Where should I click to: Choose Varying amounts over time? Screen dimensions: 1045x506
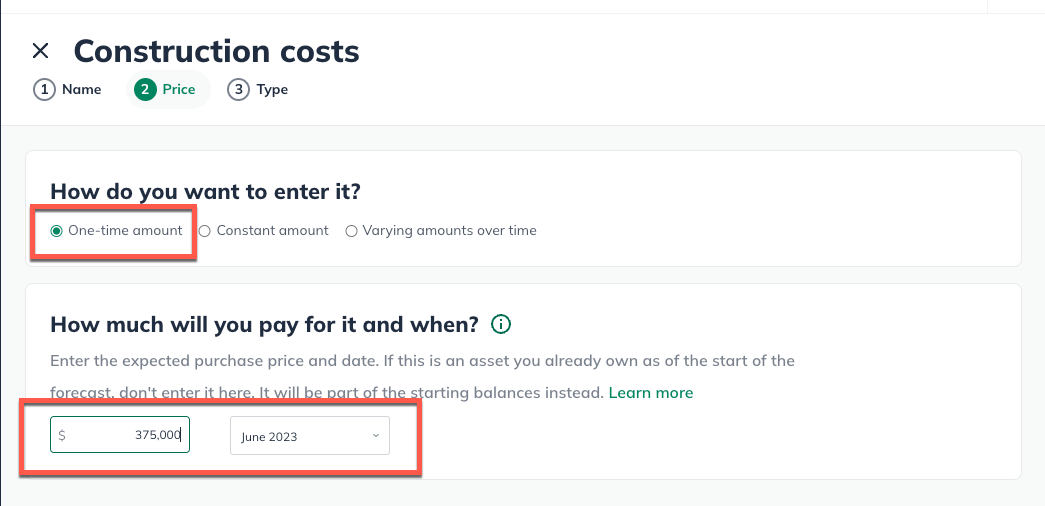pyautogui.click(x=441, y=231)
